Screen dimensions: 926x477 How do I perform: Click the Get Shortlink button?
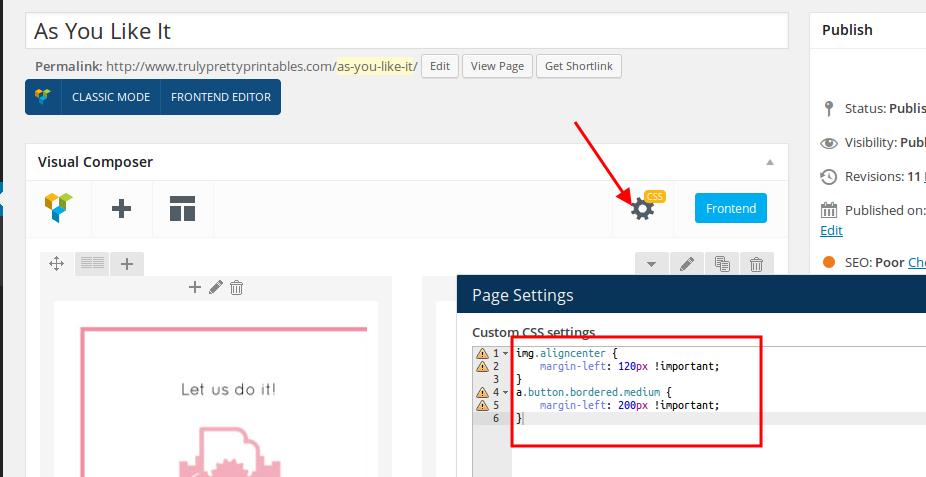[x=579, y=66]
